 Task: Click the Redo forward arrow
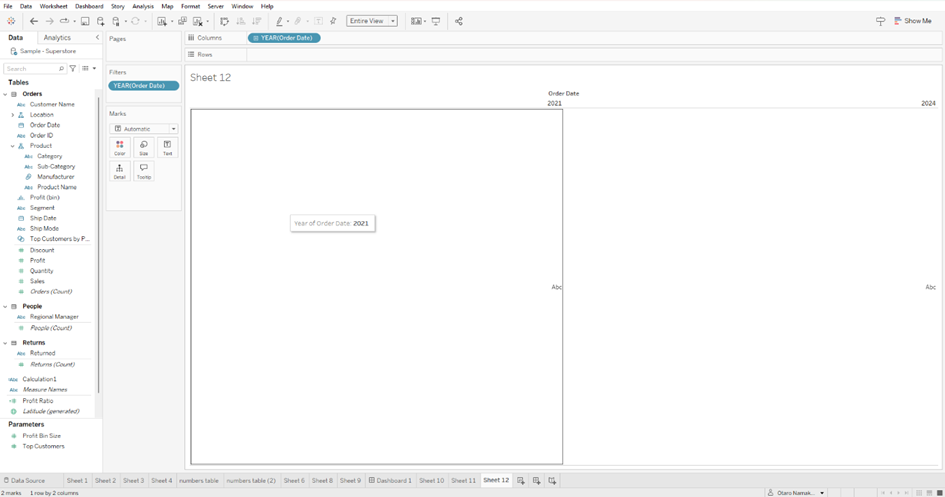tap(49, 21)
